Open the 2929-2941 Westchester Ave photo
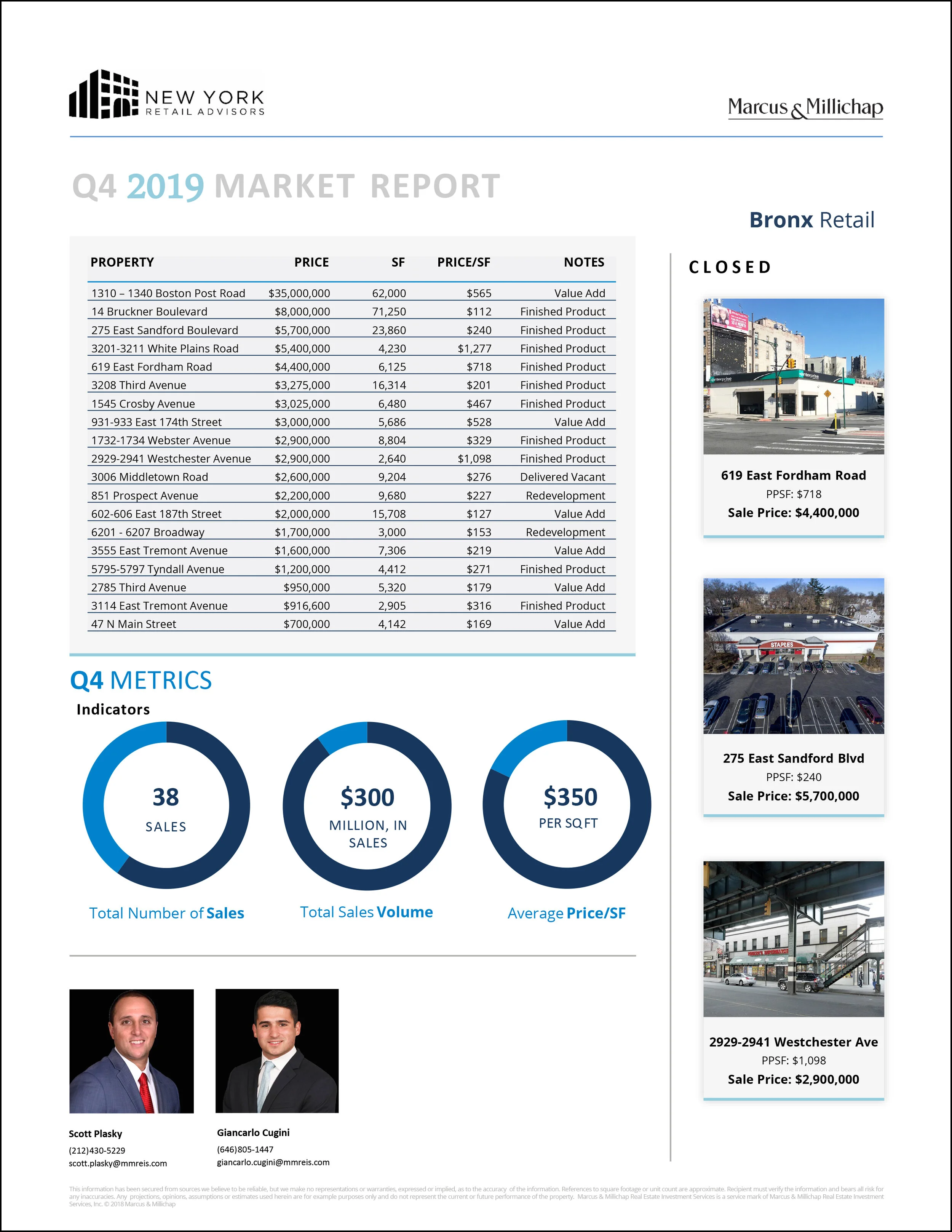 click(x=794, y=939)
